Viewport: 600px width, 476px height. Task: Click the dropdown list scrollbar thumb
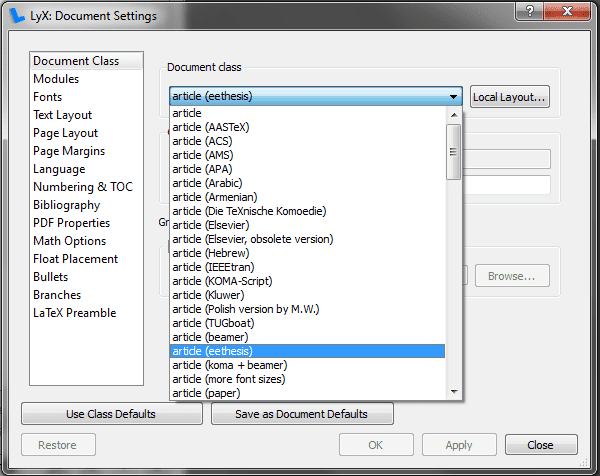pos(453,153)
